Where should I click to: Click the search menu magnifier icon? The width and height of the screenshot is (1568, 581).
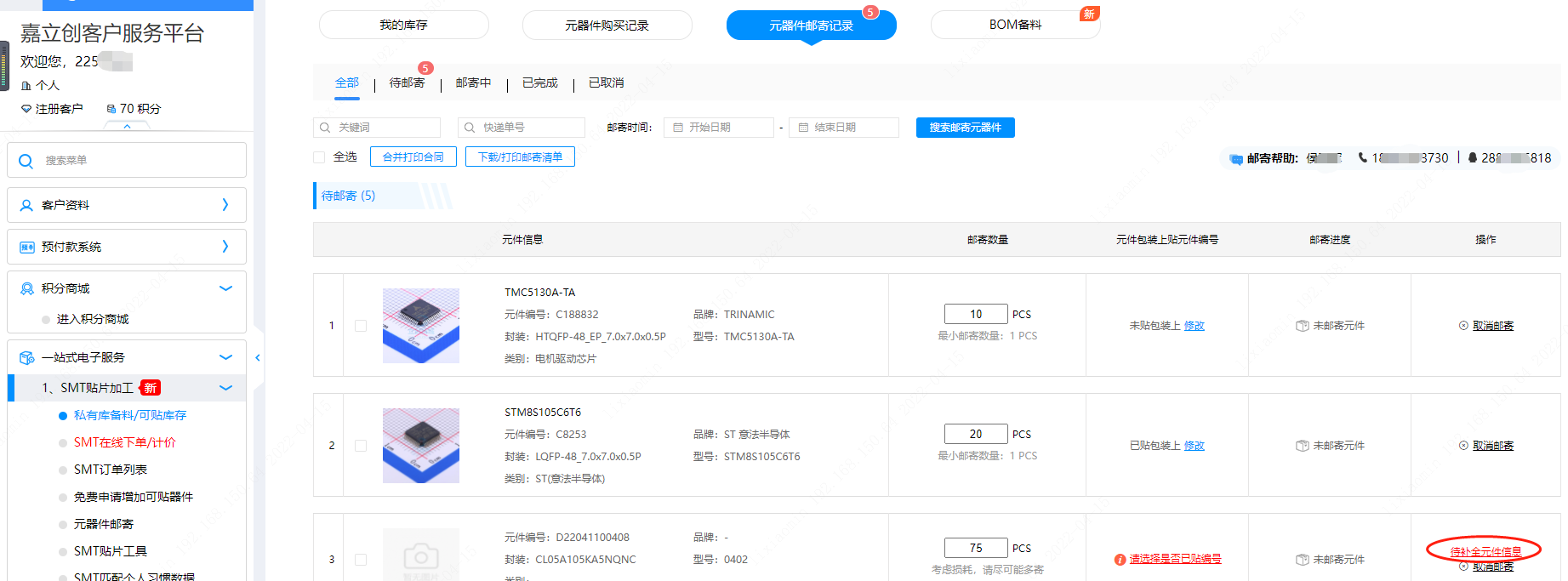click(26, 161)
